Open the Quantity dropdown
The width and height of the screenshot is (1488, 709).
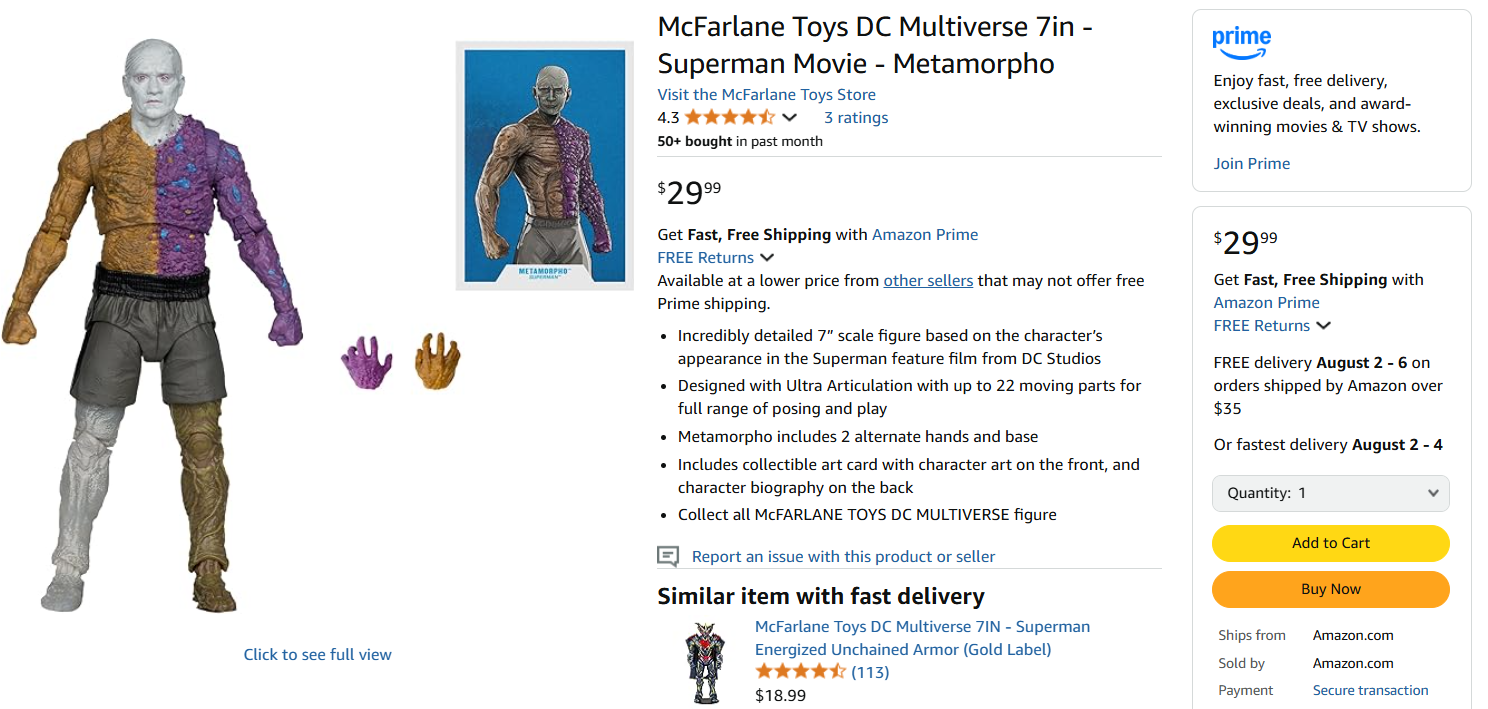[1330, 493]
